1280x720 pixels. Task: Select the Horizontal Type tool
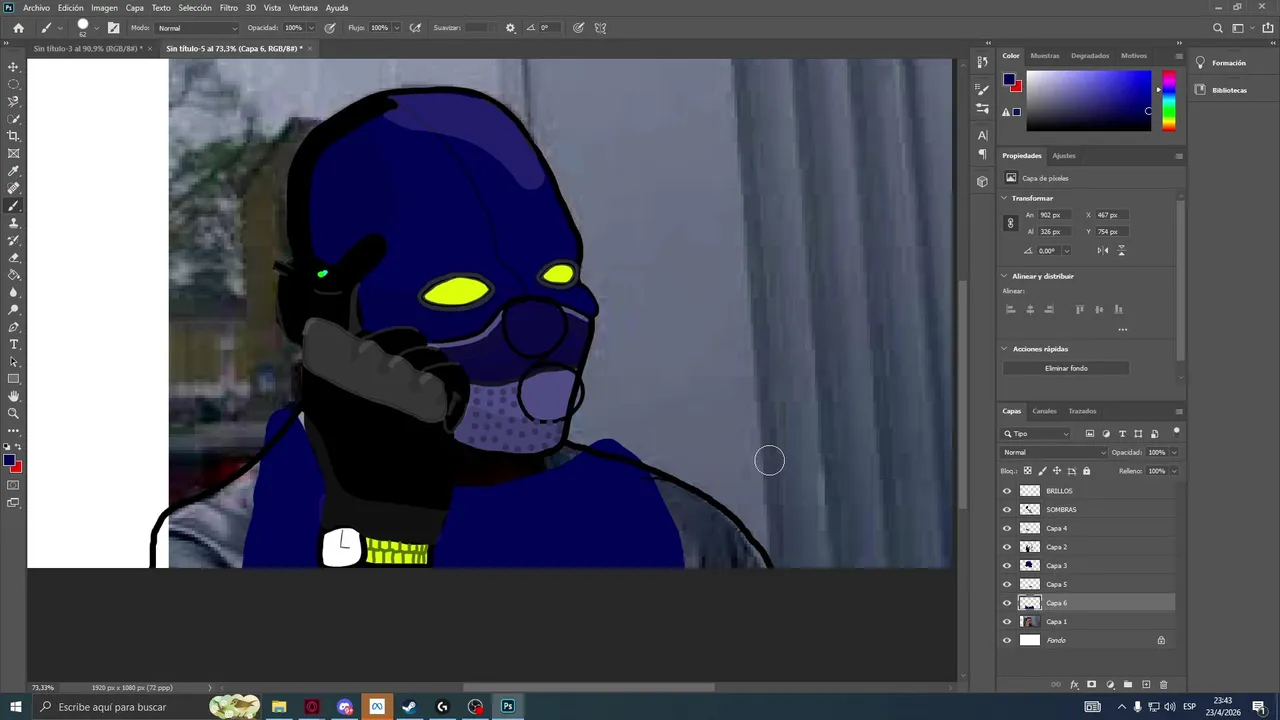coord(13,344)
